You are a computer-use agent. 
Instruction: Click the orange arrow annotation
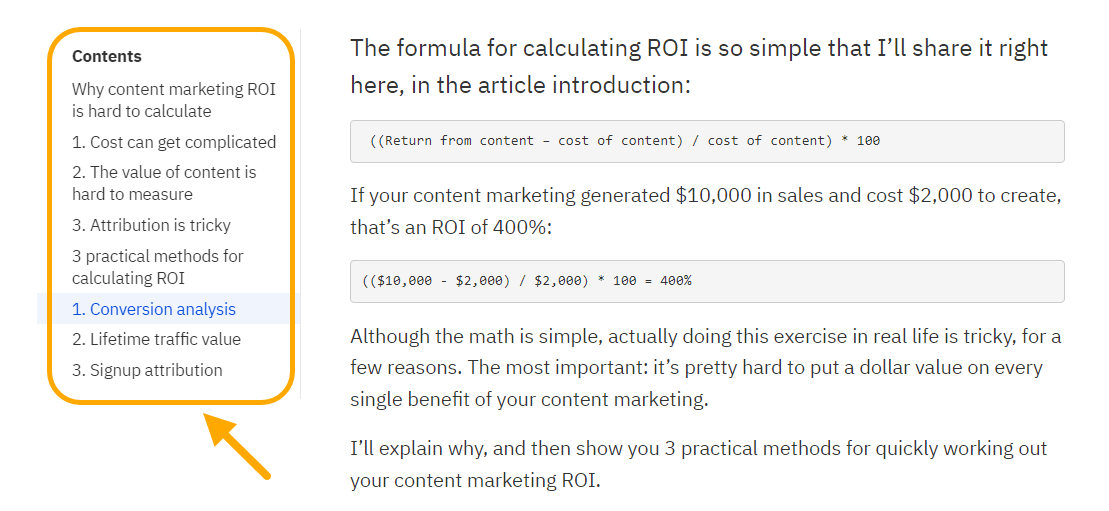tap(238, 449)
